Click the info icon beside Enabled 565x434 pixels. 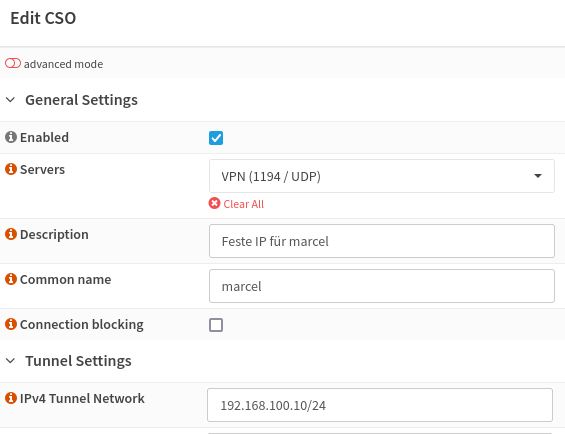point(11,137)
